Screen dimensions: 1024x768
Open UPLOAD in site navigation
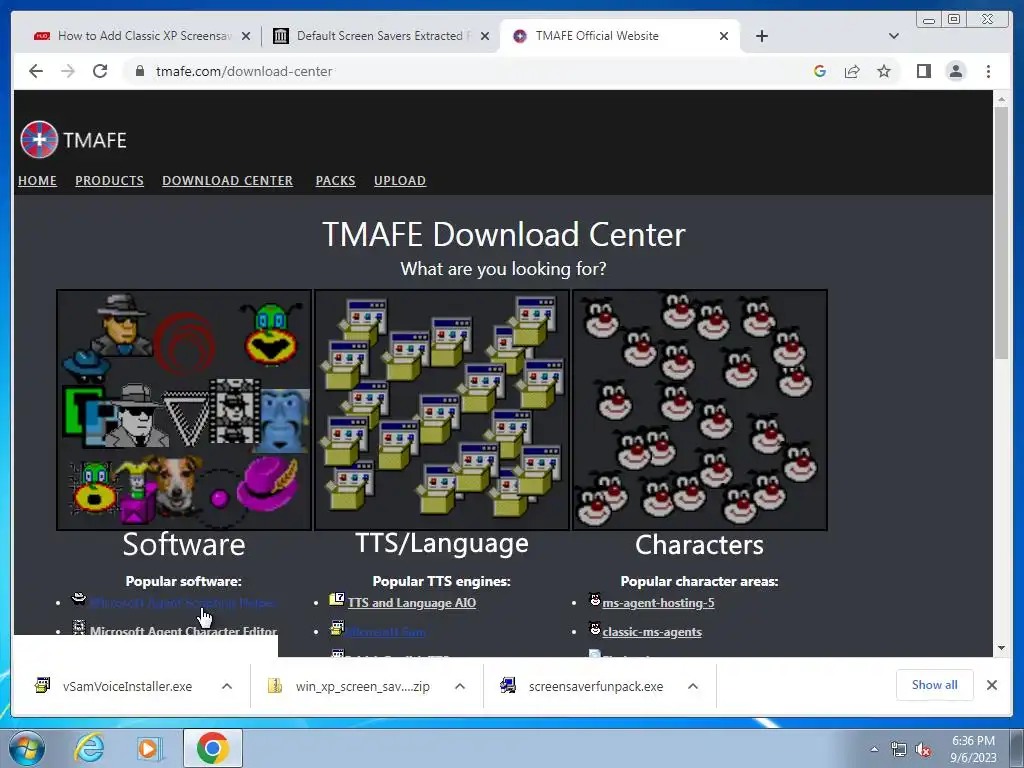(400, 181)
